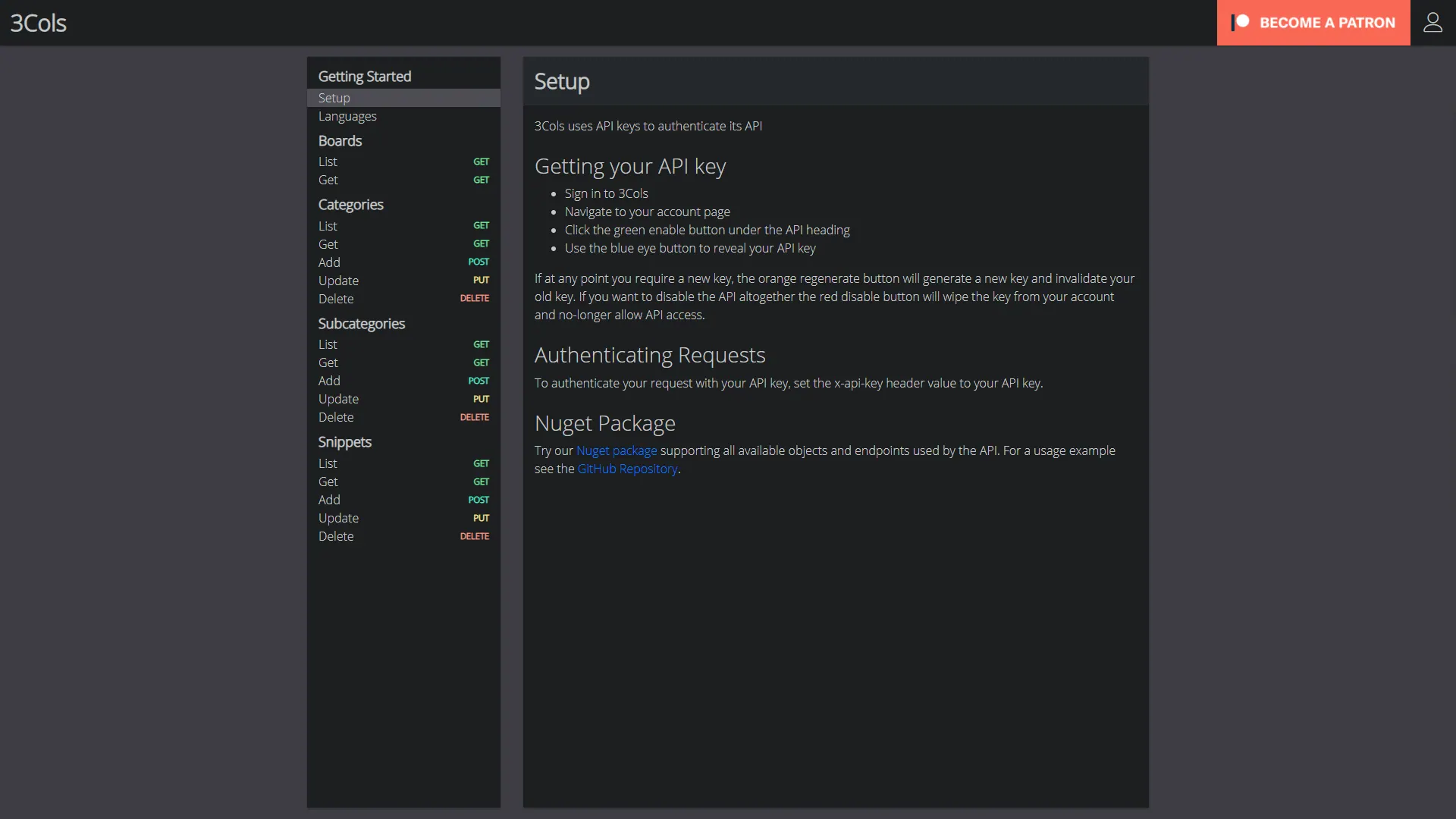Click 'Navigate to your account page' bullet
Image resolution: width=1456 pixels, height=819 pixels.
coord(648,212)
